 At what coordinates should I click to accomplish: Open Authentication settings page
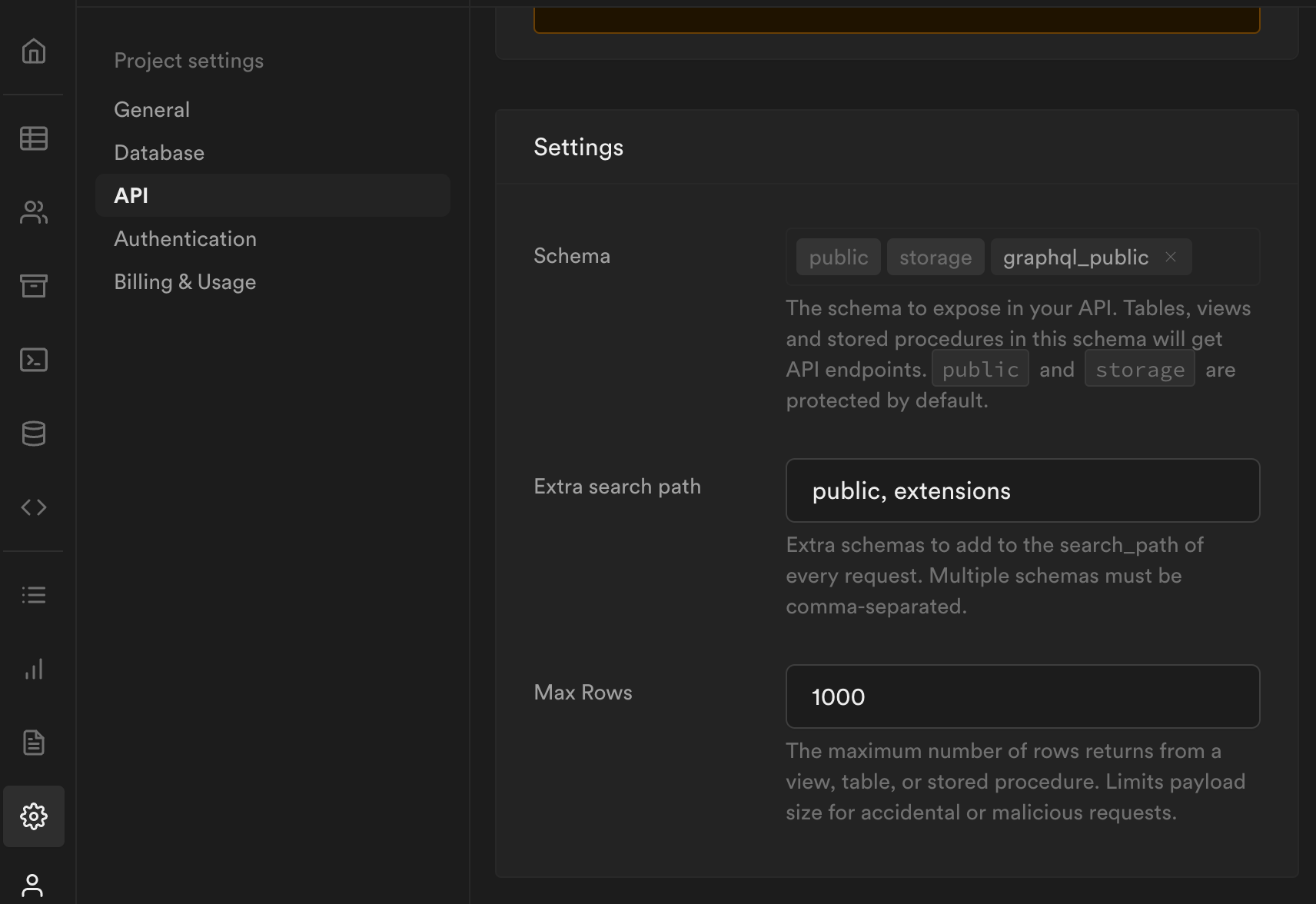185,239
